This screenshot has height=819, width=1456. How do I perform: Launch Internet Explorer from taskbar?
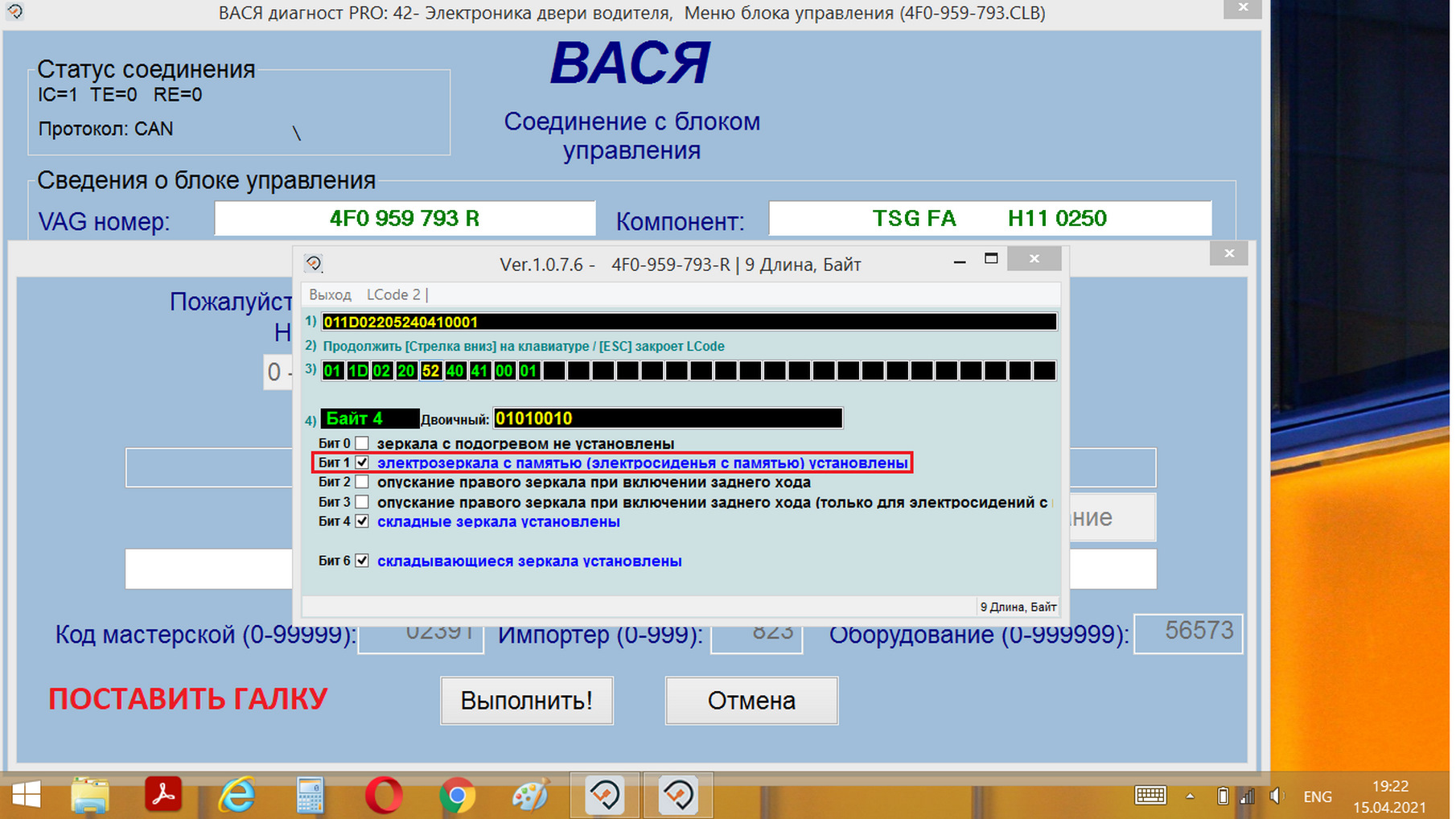point(236,796)
